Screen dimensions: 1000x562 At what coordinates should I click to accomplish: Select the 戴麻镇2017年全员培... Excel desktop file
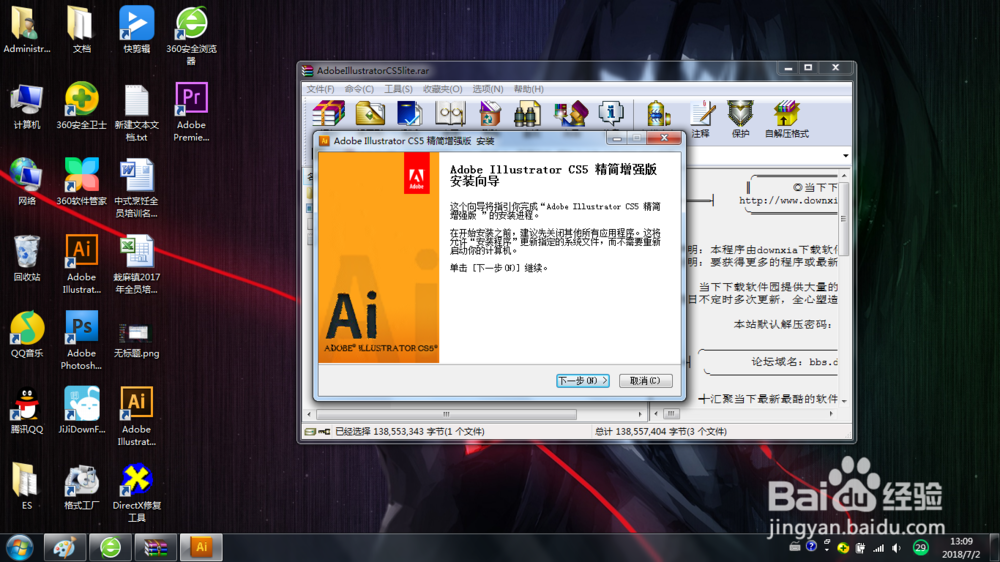tap(136, 264)
